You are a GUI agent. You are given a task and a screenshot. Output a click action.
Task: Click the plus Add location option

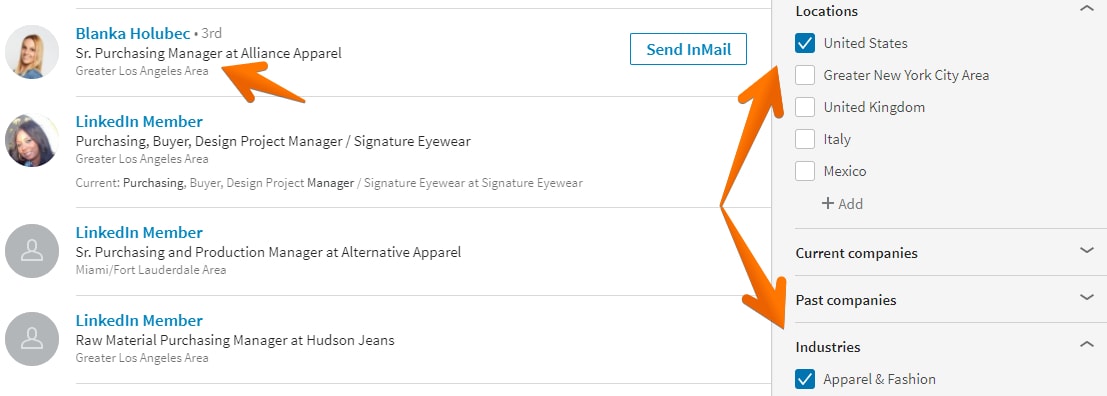(x=842, y=204)
